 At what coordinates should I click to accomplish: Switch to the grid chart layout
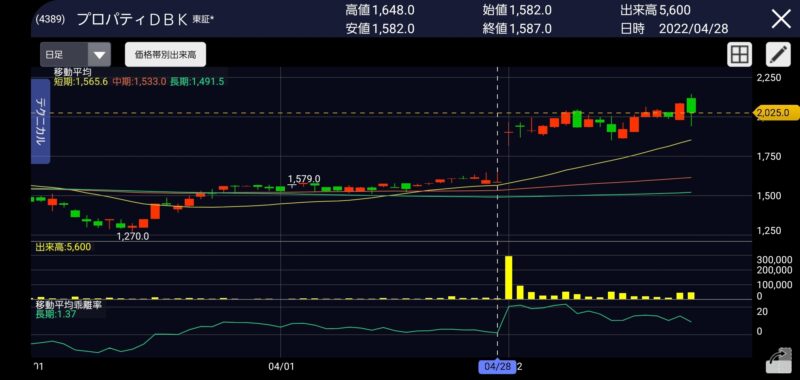point(739,55)
